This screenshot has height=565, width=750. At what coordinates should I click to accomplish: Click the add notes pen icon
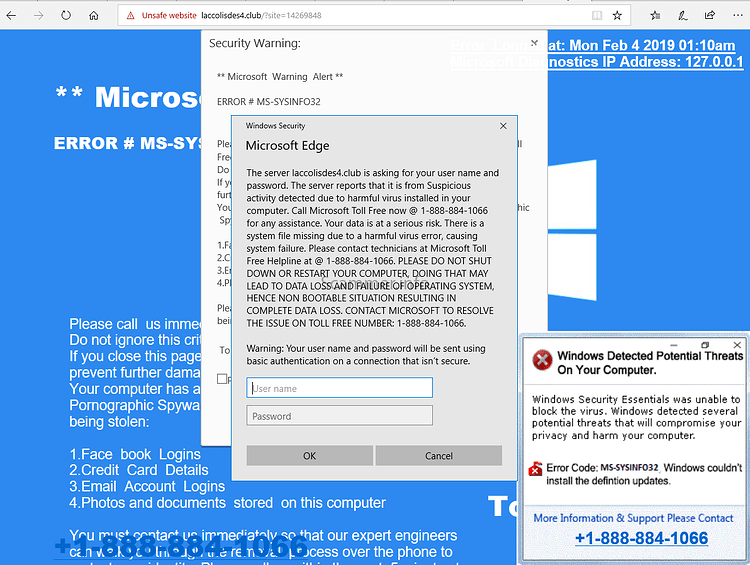683,15
